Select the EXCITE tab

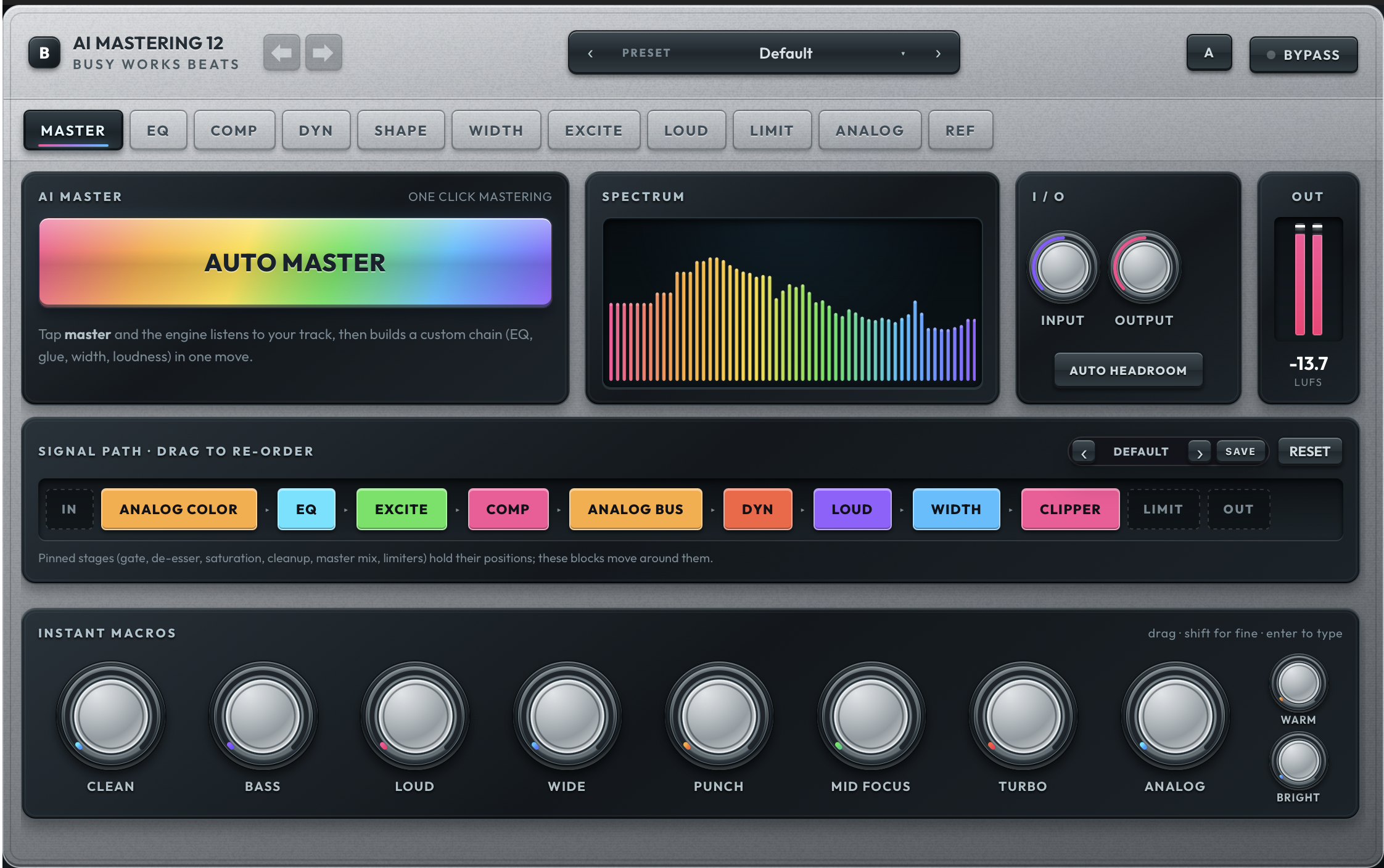pyautogui.click(x=594, y=130)
